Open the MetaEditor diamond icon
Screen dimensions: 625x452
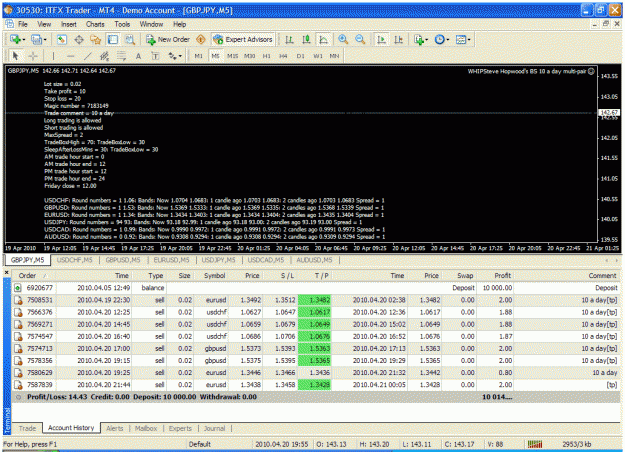[x=200, y=39]
